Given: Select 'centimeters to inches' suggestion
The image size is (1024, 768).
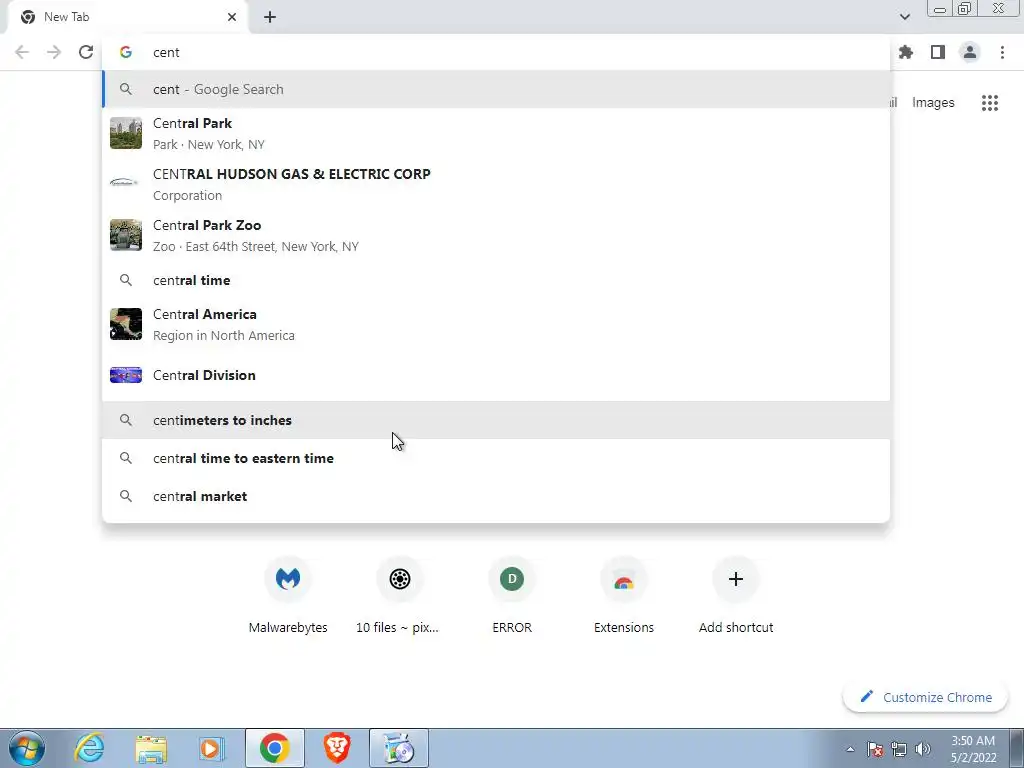Looking at the screenshot, I should pyautogui.click(x=496, y=420).
